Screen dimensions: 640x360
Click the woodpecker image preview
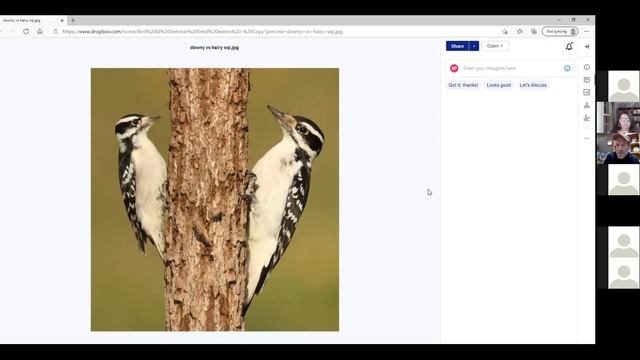coord(215,200)
